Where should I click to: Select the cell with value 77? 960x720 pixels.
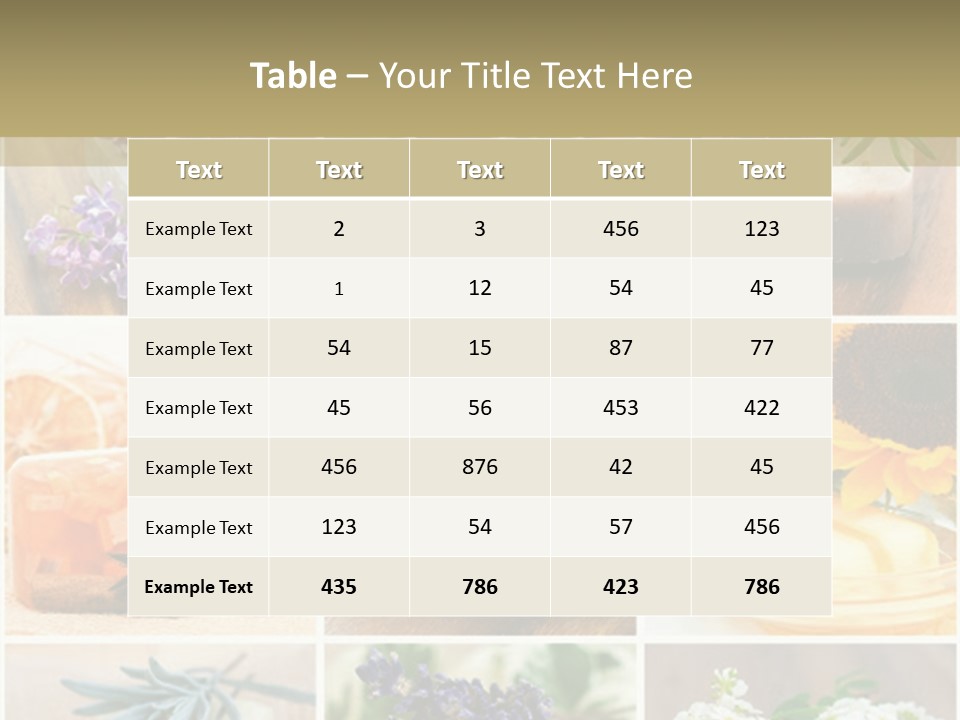pos(762,348)
